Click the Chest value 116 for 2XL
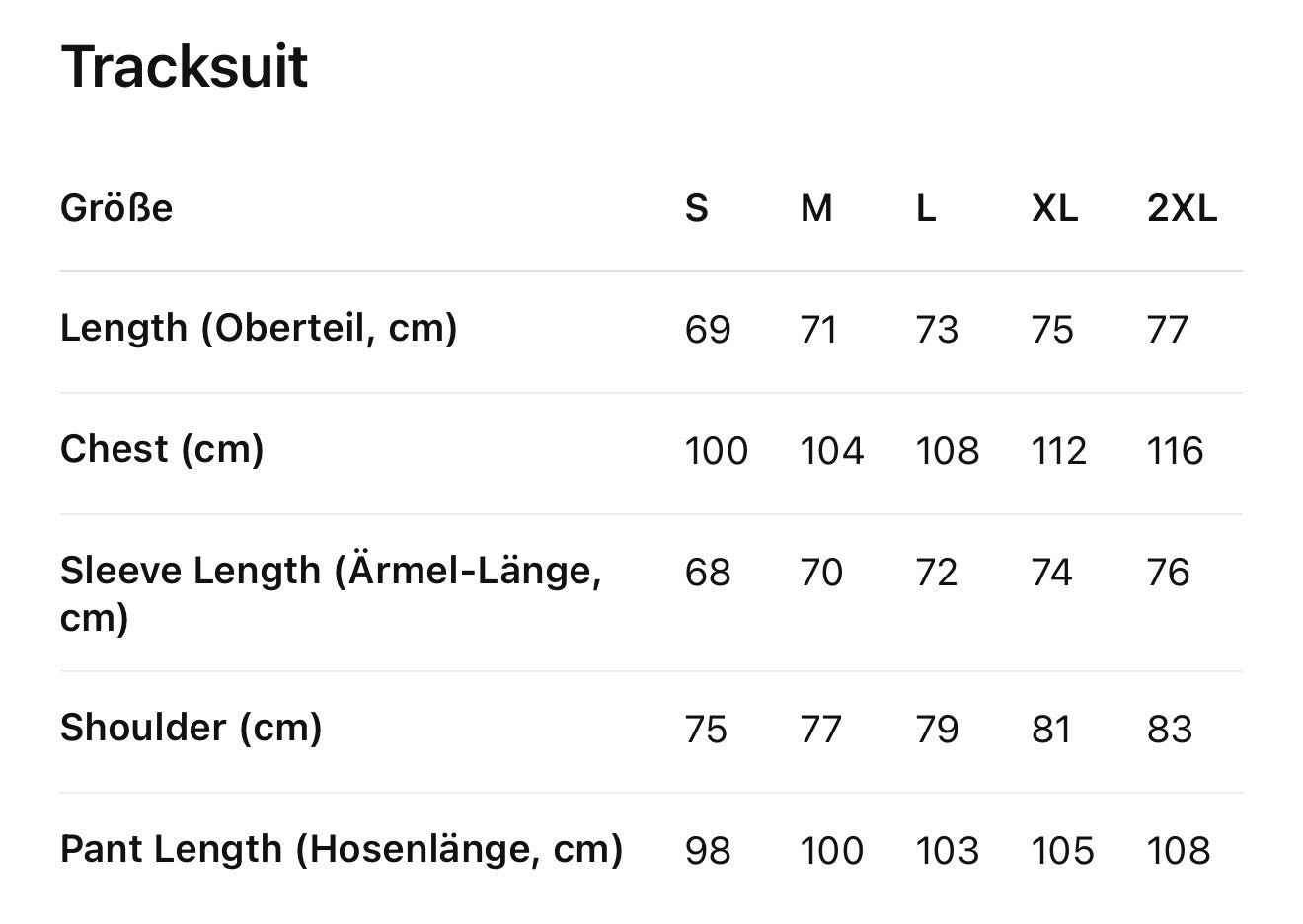Viewport: 1303px width, 924px height. point(1176,451)
